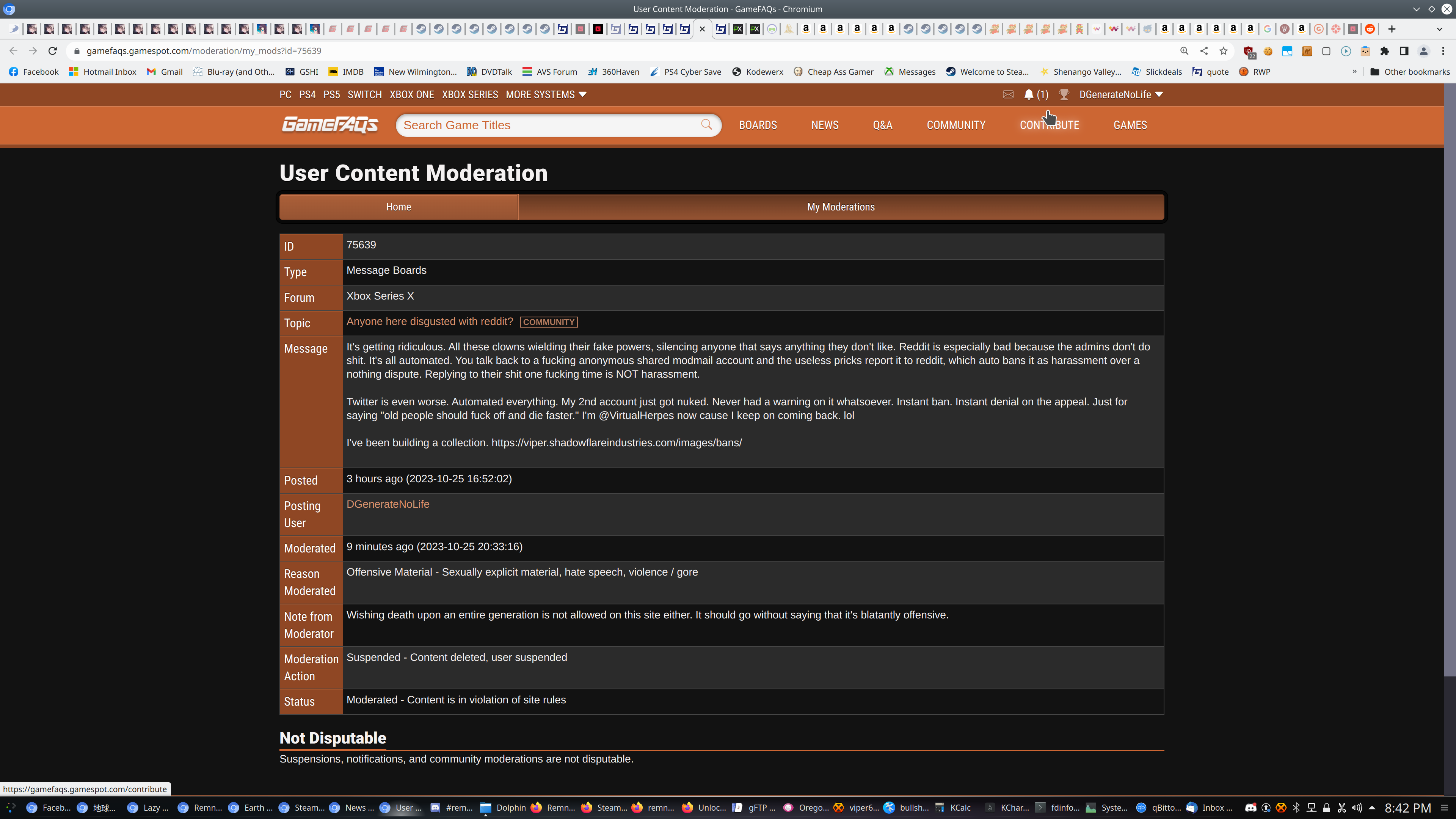The image size is (1456, 819).
Task: Expand hidden bookmarks chevron
Action: point(1354,72)
